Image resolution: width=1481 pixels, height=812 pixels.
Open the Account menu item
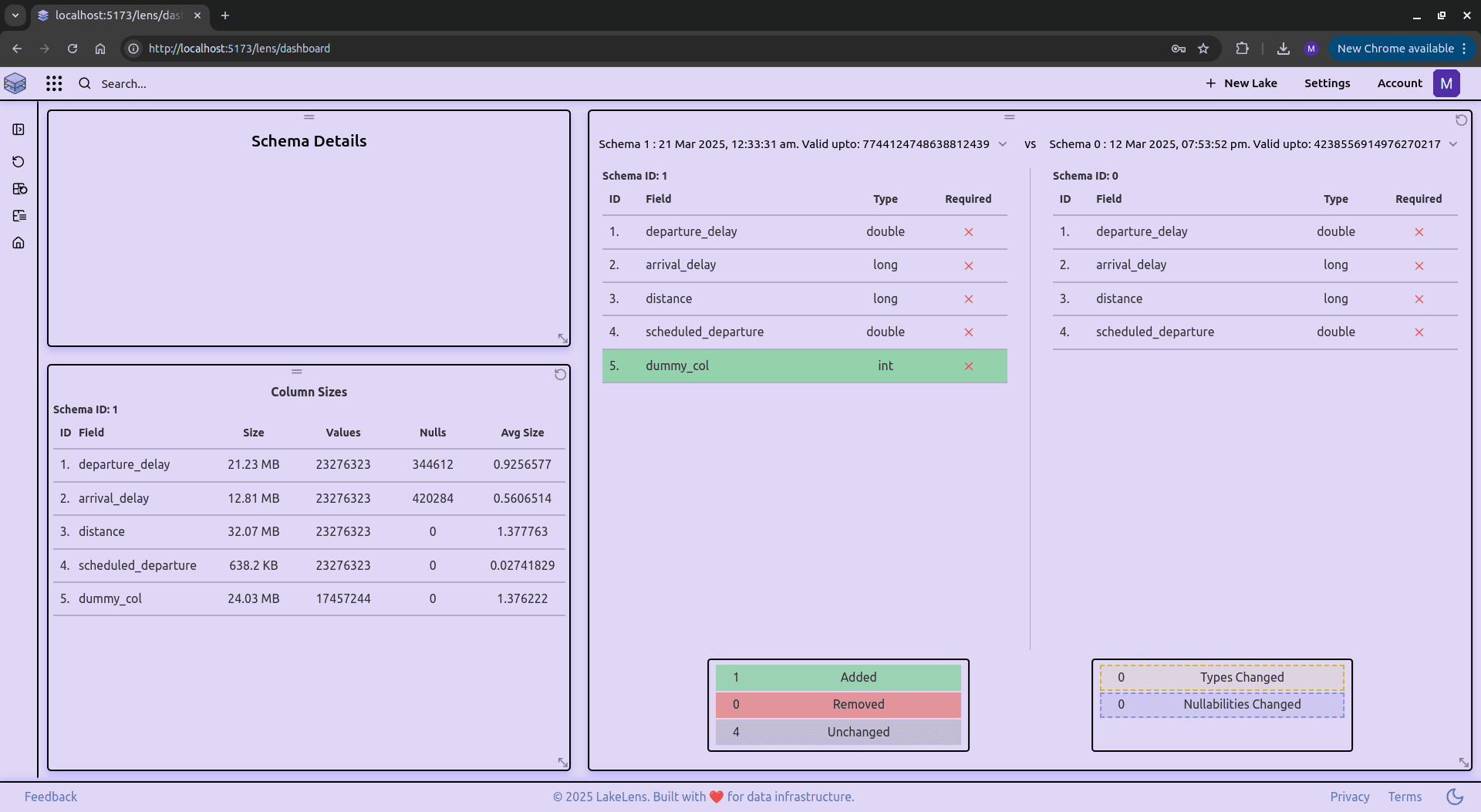coord(1399,83)
